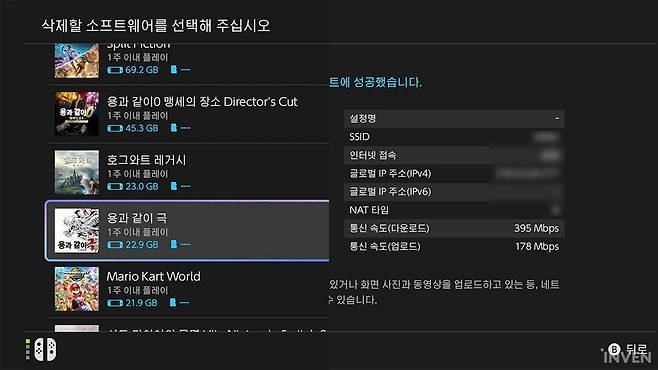Click the console storage icon beside 45.3 GB

point(115,128)
